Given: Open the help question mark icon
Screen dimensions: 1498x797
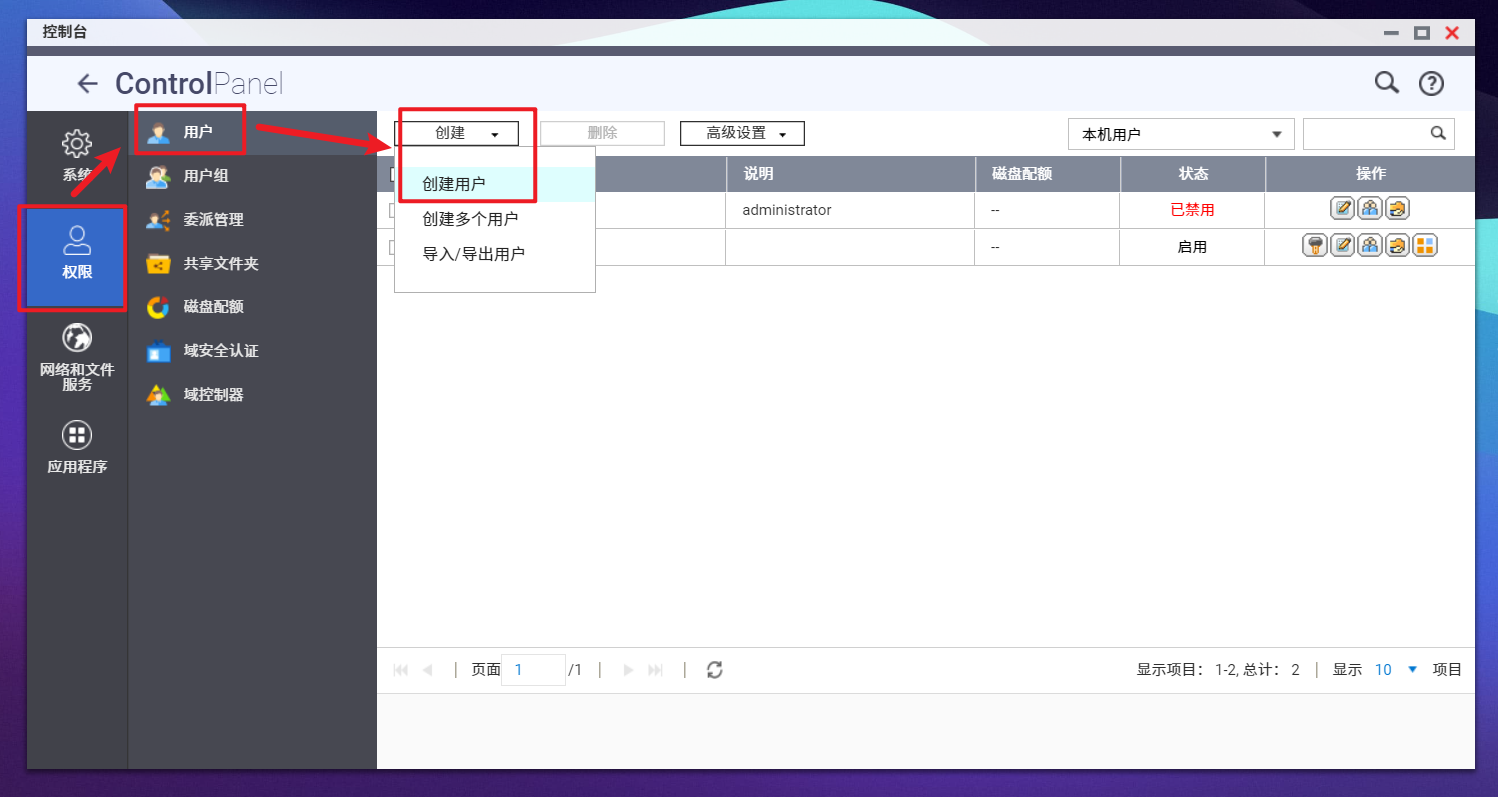Looking at the screenshot, I should point(1432,84).
